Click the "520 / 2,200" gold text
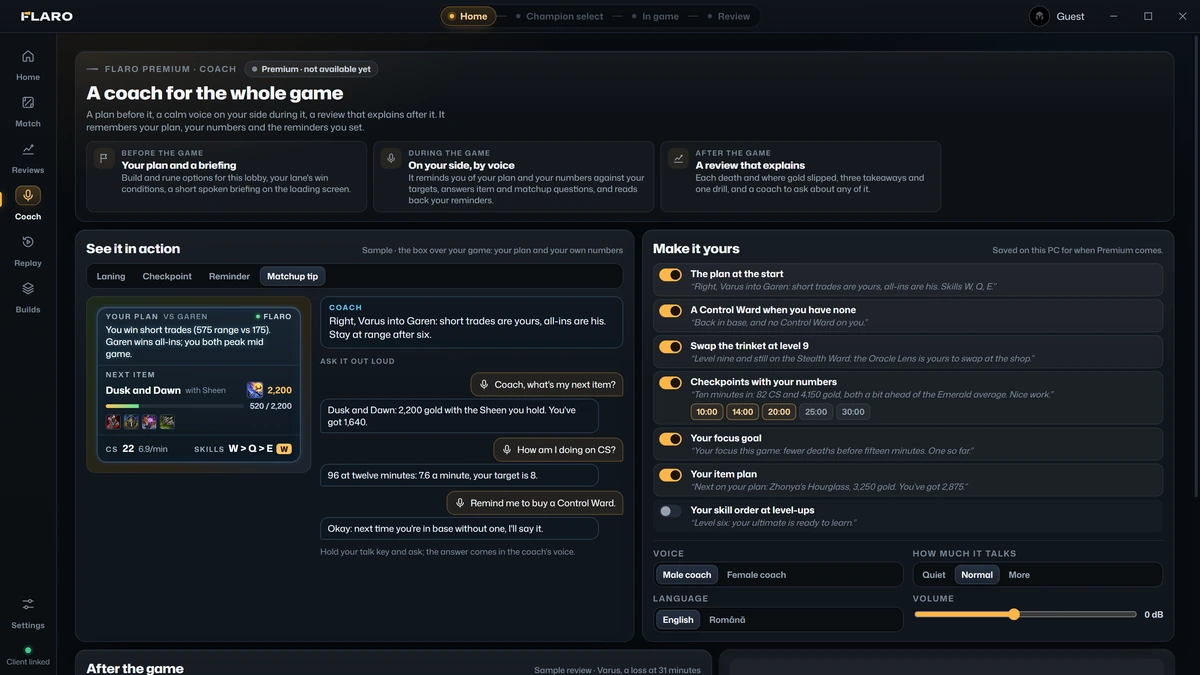Screen dimensions: 1200x675 pyautogui.click(x=271, y=406)
